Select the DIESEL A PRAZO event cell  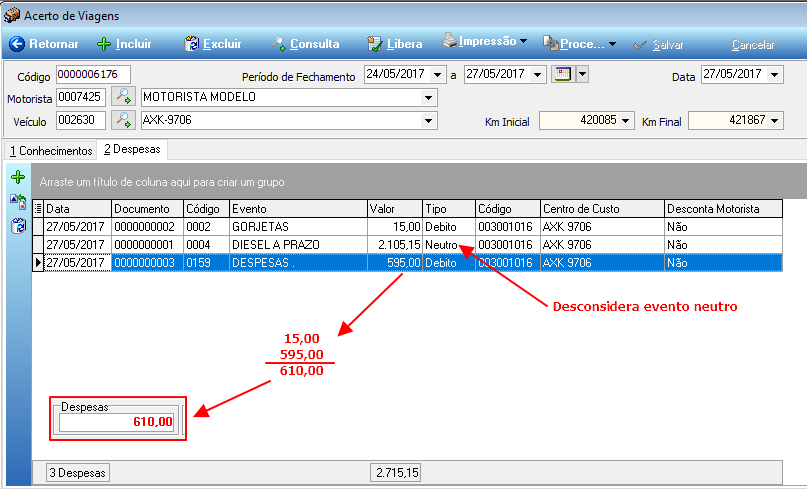pos(299,244)
